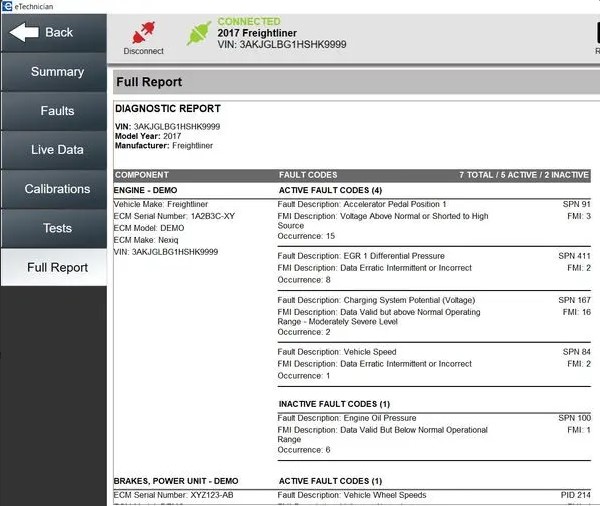This screenshot has height=506, width=600.
Task: Open the Calibrations section
Action: click(56, 189)
